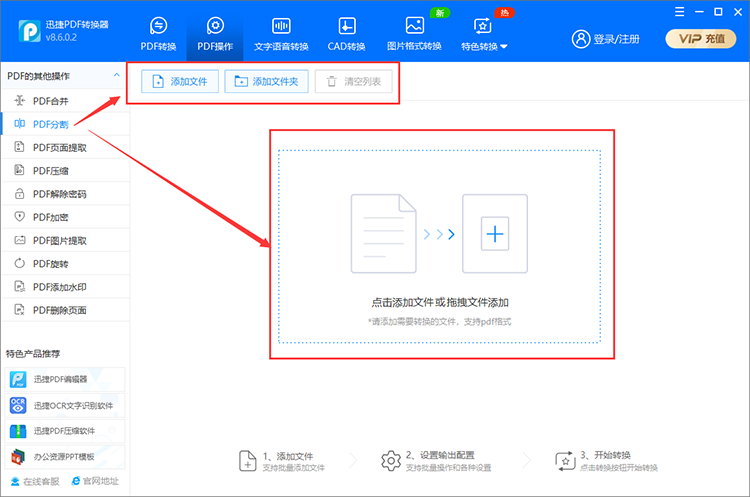Viewport: 750px width, 497px height.
Task: Click the step 1 添加文件 page icon
Action: [x=247, y=461]
